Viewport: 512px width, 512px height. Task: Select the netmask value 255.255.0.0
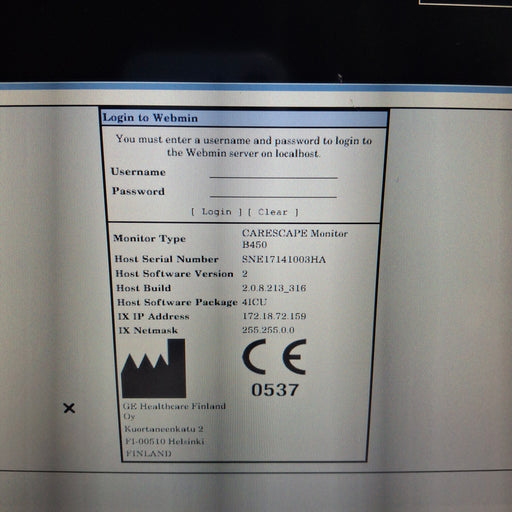point(268,330)
